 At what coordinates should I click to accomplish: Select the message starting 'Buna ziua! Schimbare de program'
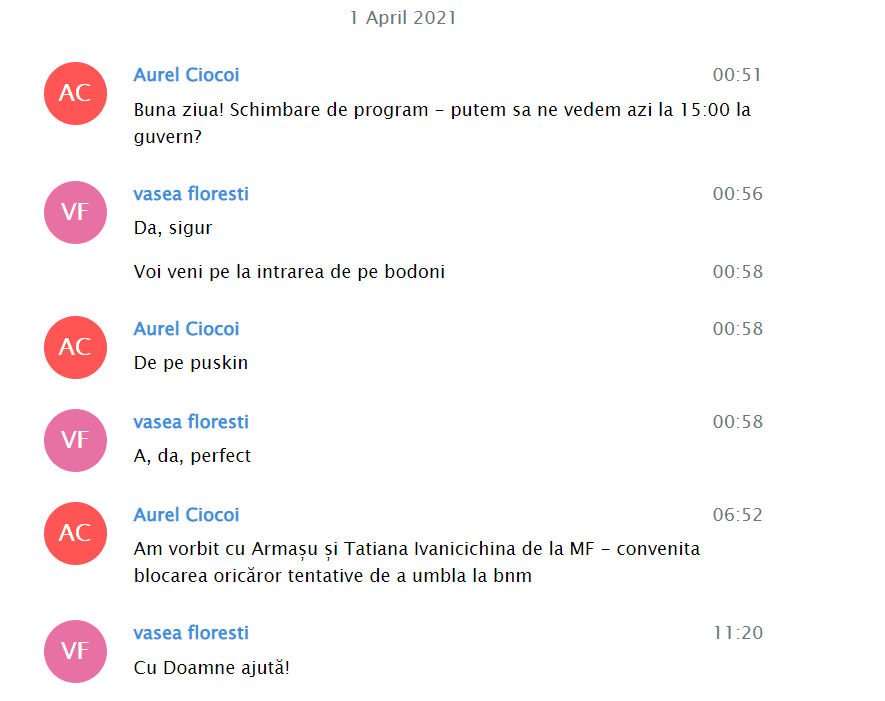[x=442, y=123]
